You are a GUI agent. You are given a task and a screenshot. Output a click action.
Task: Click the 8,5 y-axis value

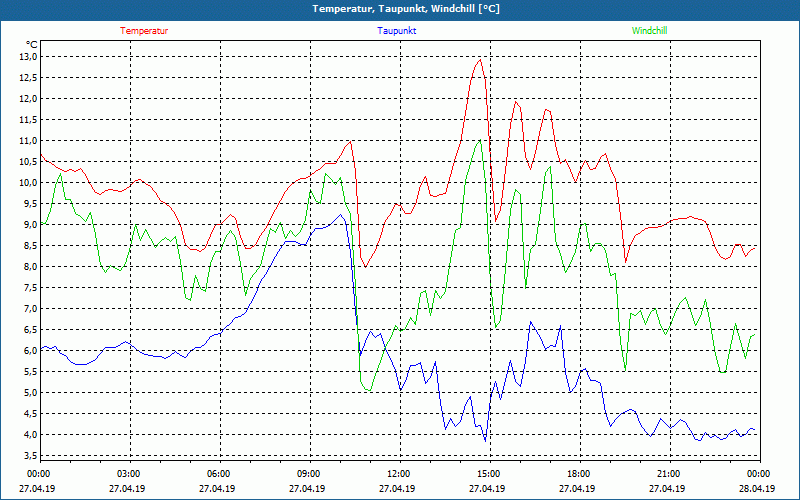coord(31,245)
